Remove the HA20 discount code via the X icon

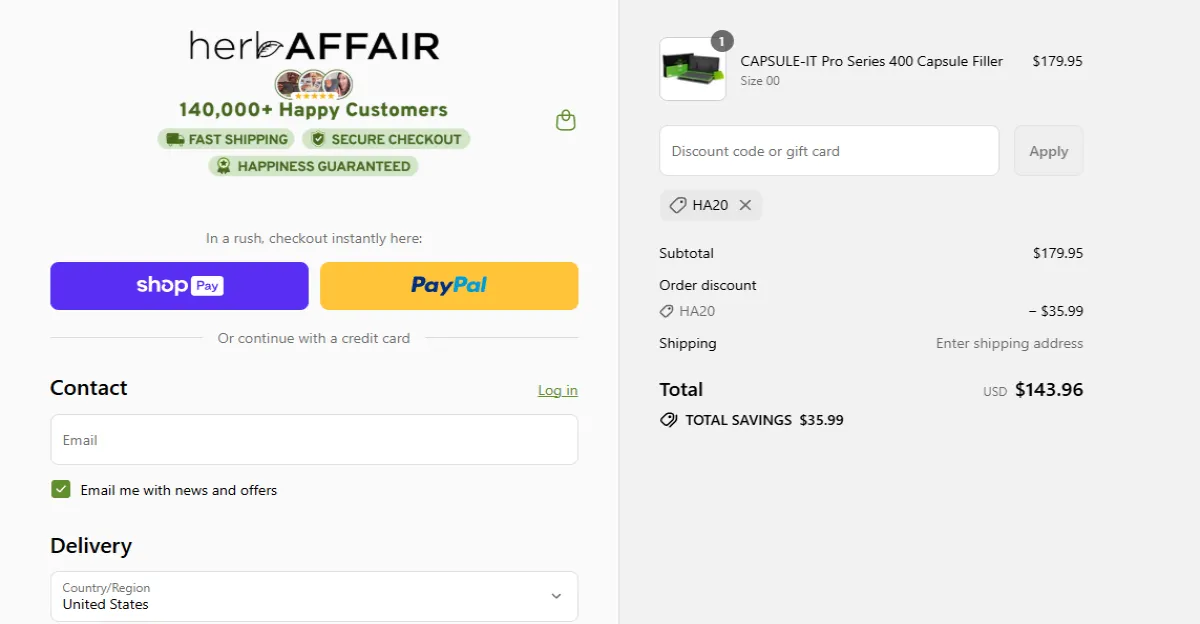(745, 205)
